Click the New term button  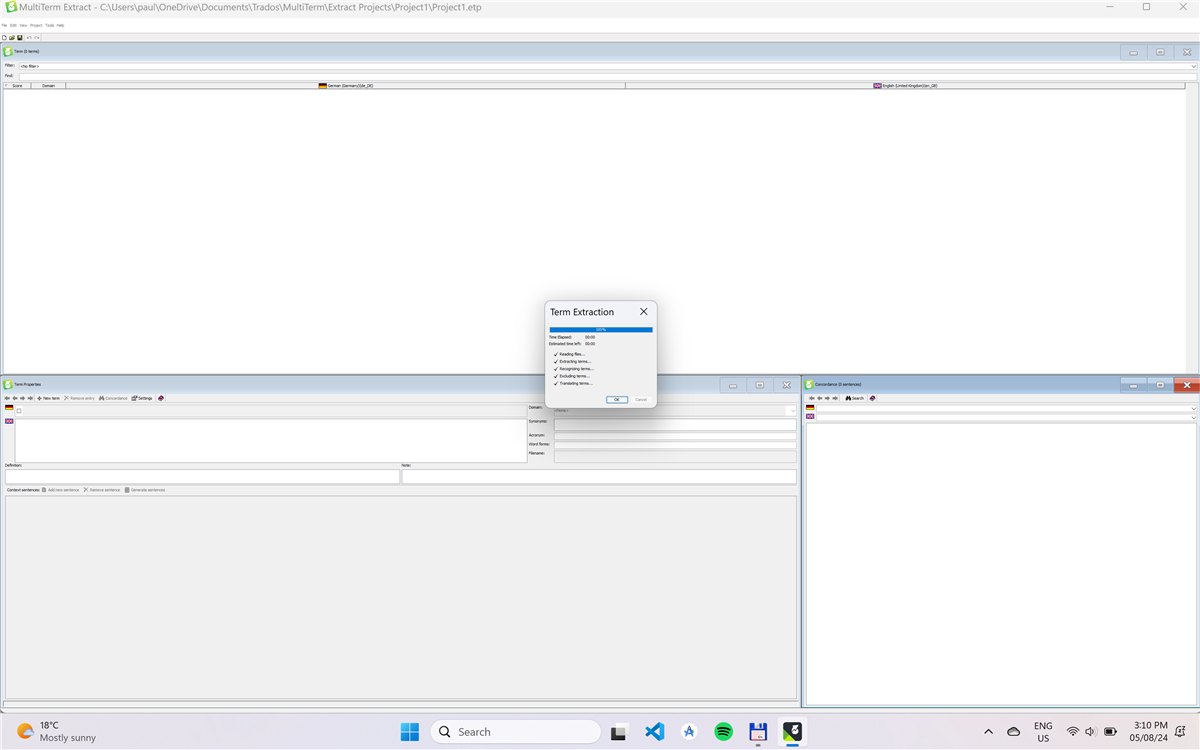tap(48, 398)
